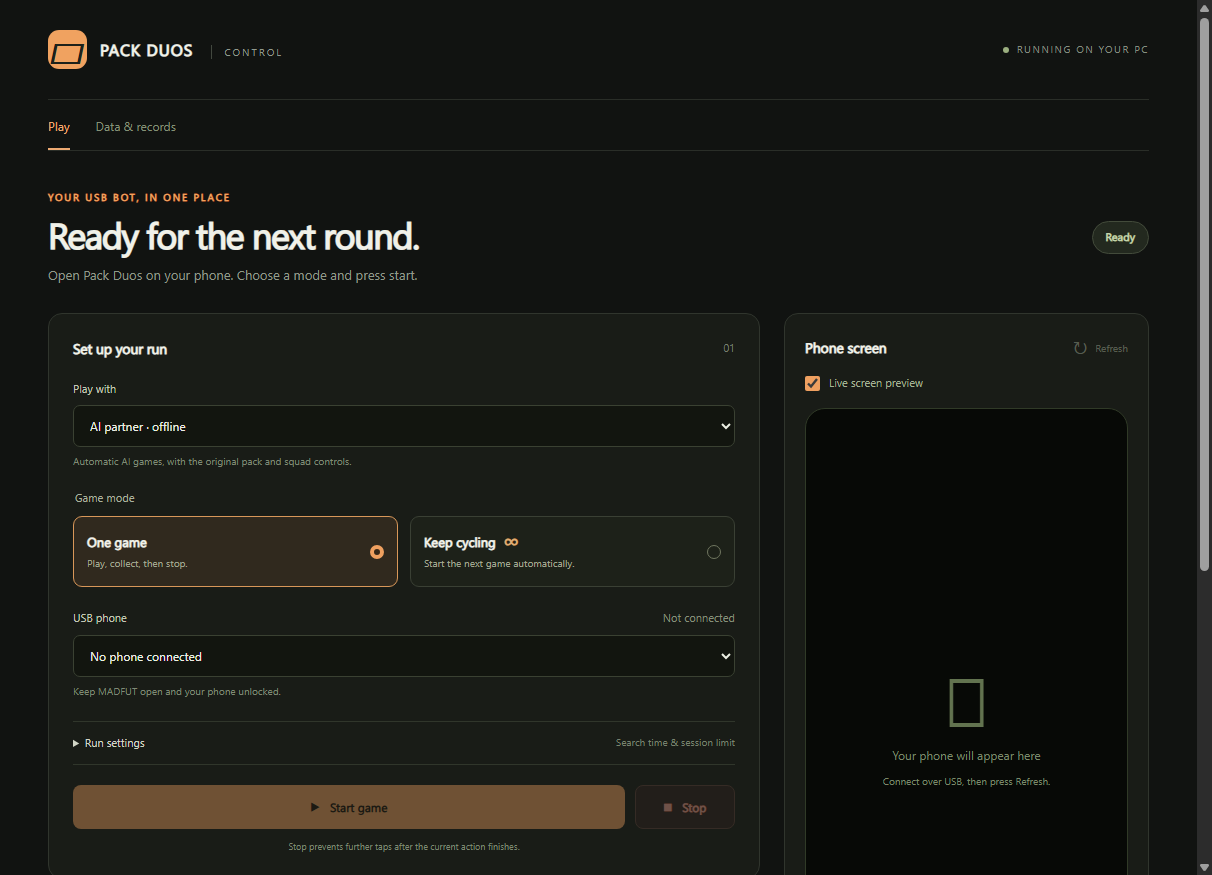The width and height of the screenshot is (1212, 875).
Task: Click the phone outline placeholder icon
Action: 966,702
